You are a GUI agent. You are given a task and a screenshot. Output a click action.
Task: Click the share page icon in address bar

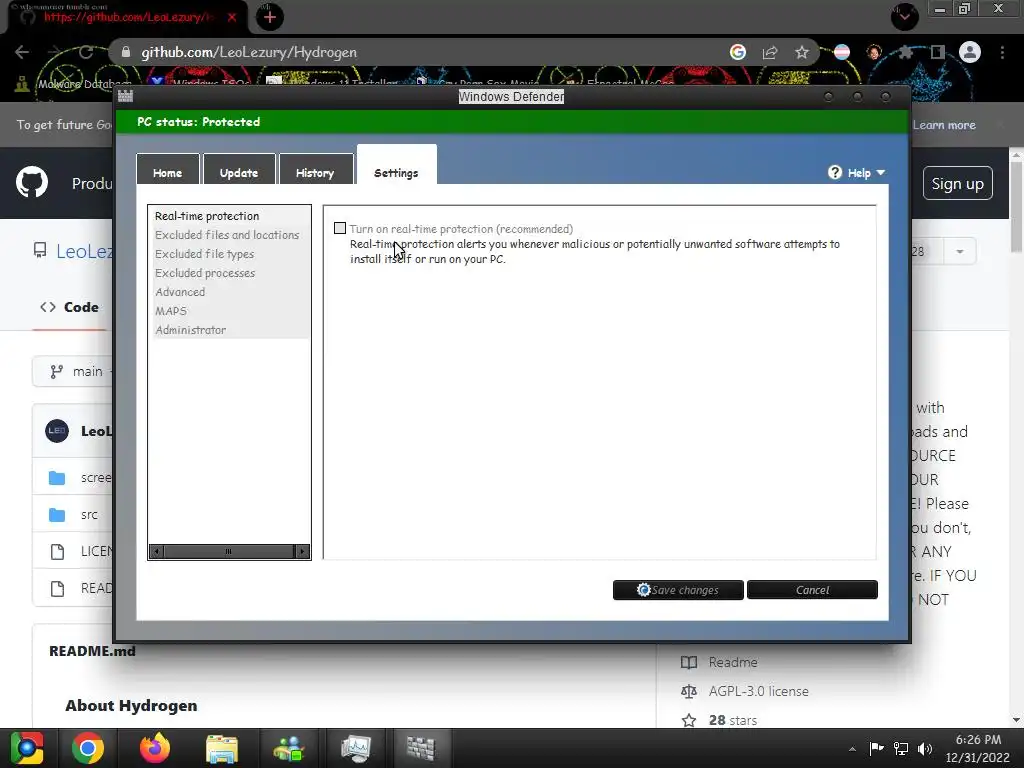coord(770,52)
